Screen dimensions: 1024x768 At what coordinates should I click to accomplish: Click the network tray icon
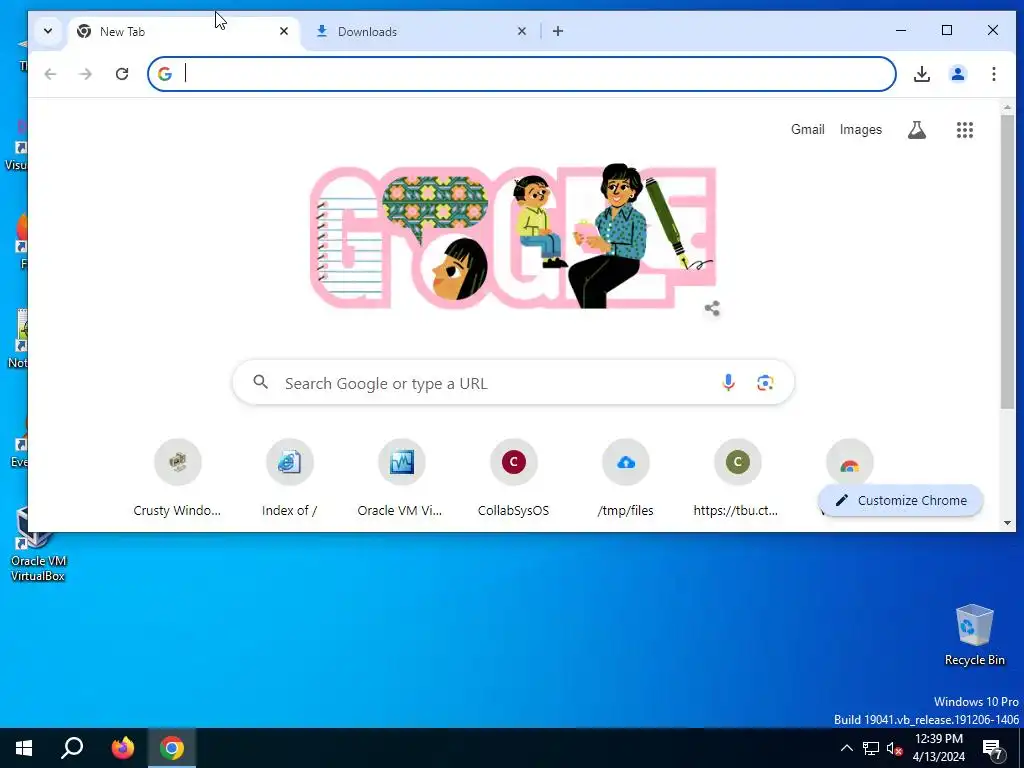click(871, 748)
